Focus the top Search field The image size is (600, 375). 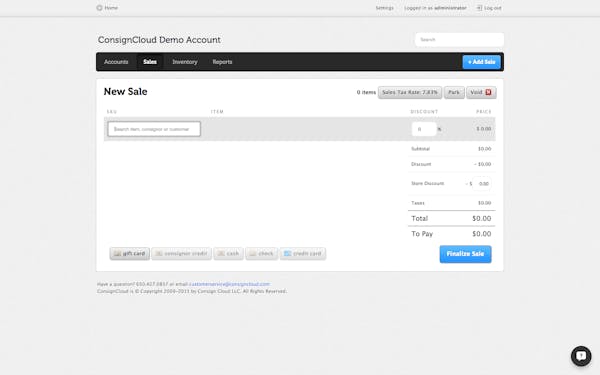click(459, 39)
